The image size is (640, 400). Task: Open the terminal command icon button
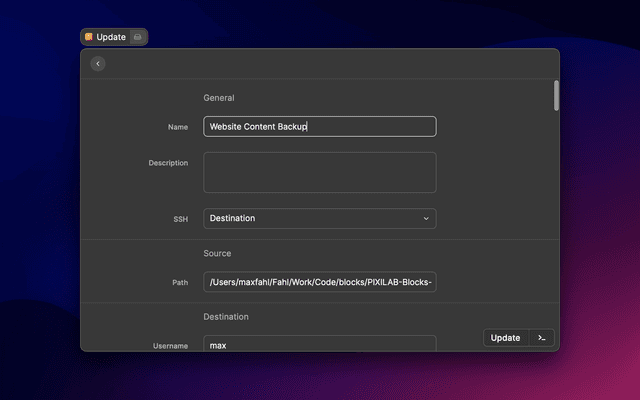[541, 338]
